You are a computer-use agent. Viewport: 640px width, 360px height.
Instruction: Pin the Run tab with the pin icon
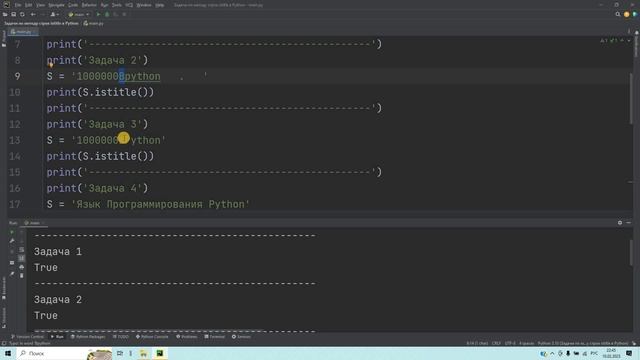[x=12, y=274]
